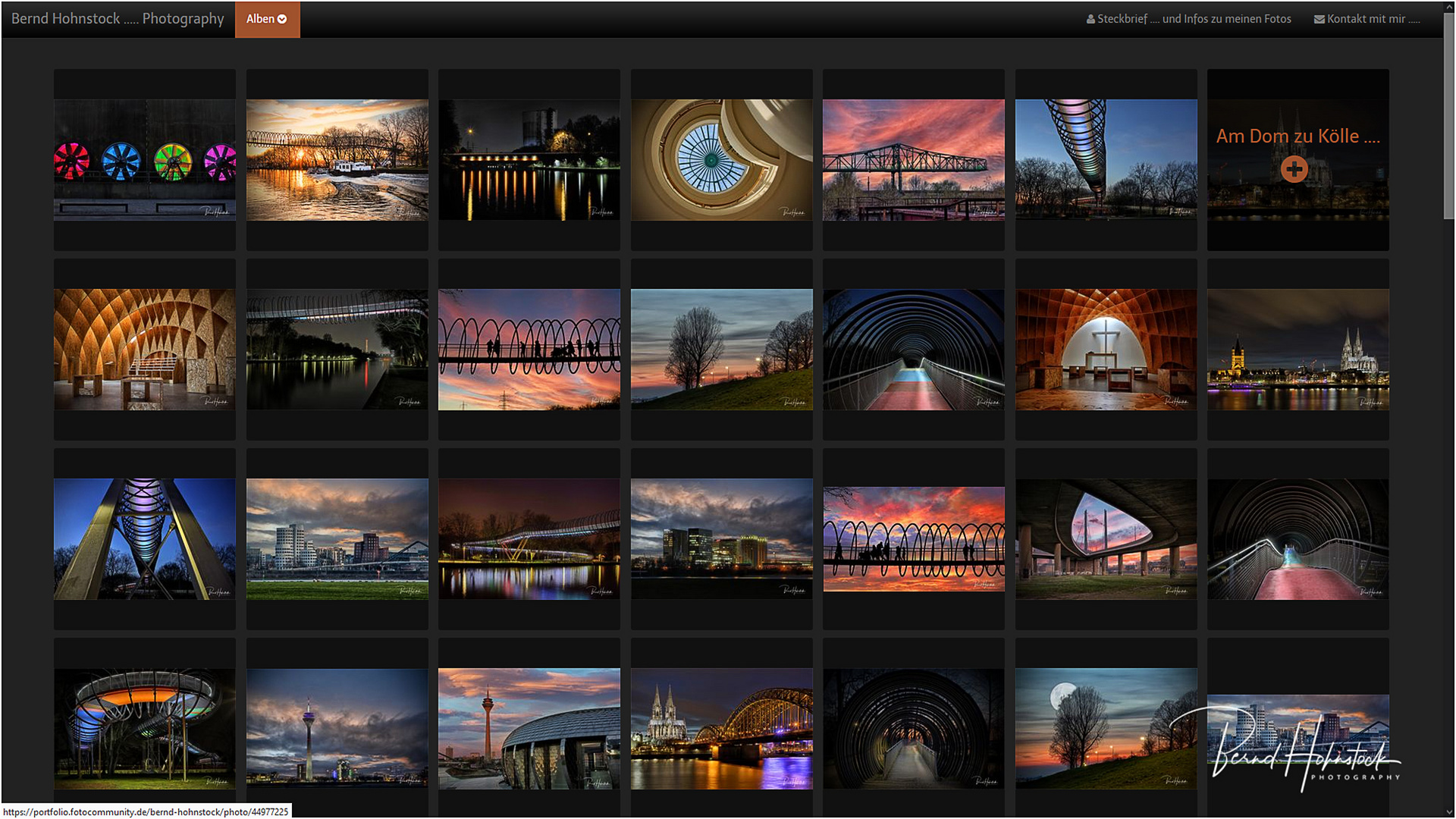Open the glowing spiral walkway sculpture photo
This screenshot has height=819, width=1456.
coord(145,729)
